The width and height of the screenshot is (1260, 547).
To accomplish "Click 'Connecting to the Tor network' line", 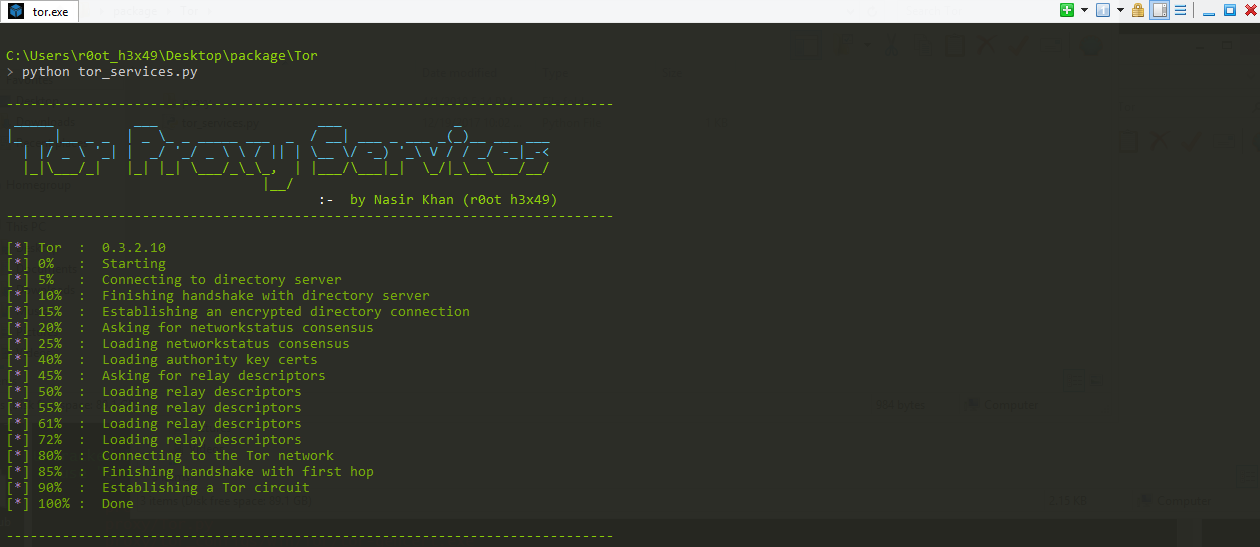I will pos(170,456).
